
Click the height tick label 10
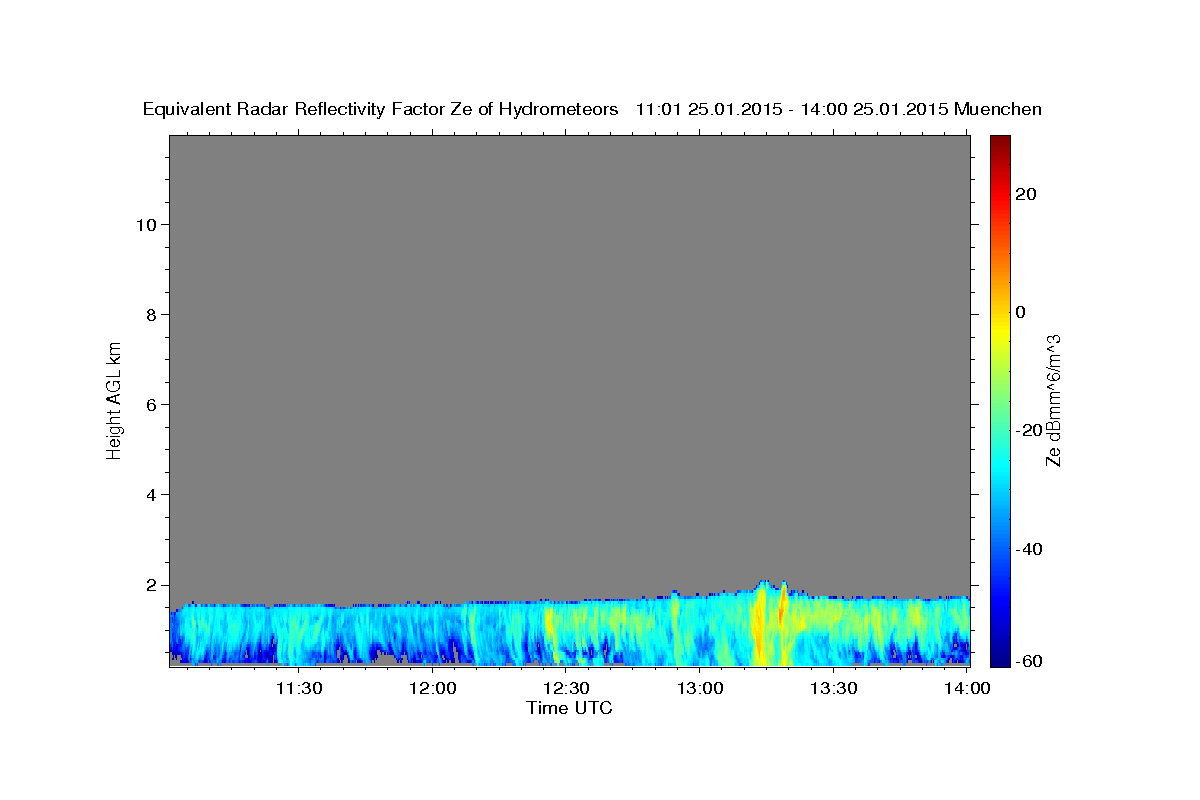point(146,224)
